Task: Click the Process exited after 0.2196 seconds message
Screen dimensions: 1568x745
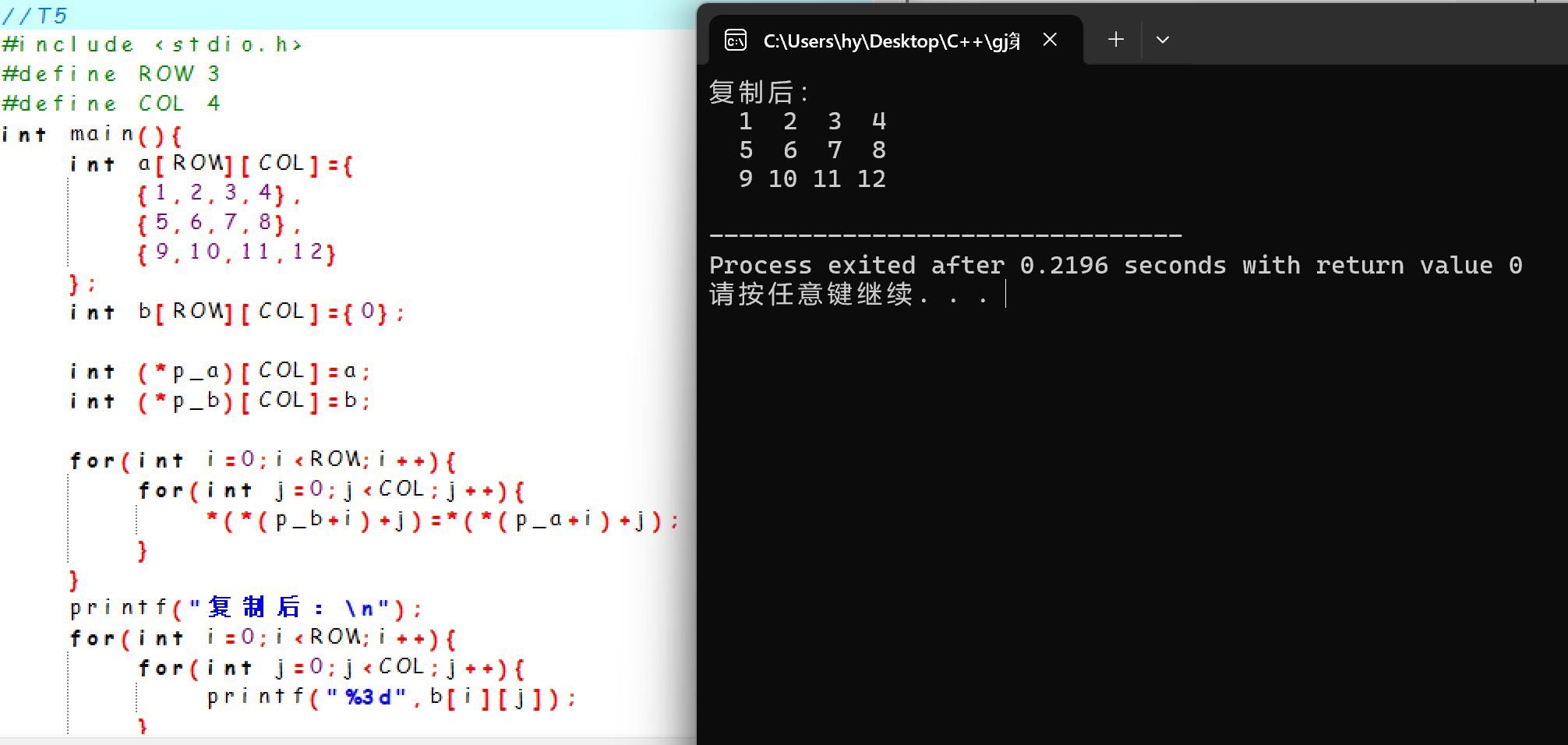Action: tap(1115, 266)
